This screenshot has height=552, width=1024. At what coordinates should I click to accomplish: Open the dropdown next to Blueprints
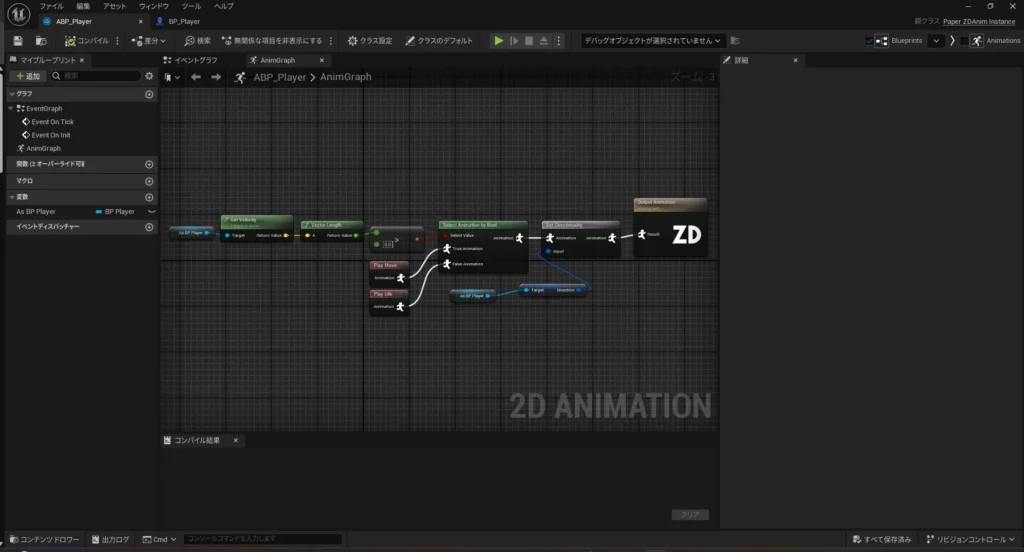(936, 41)
